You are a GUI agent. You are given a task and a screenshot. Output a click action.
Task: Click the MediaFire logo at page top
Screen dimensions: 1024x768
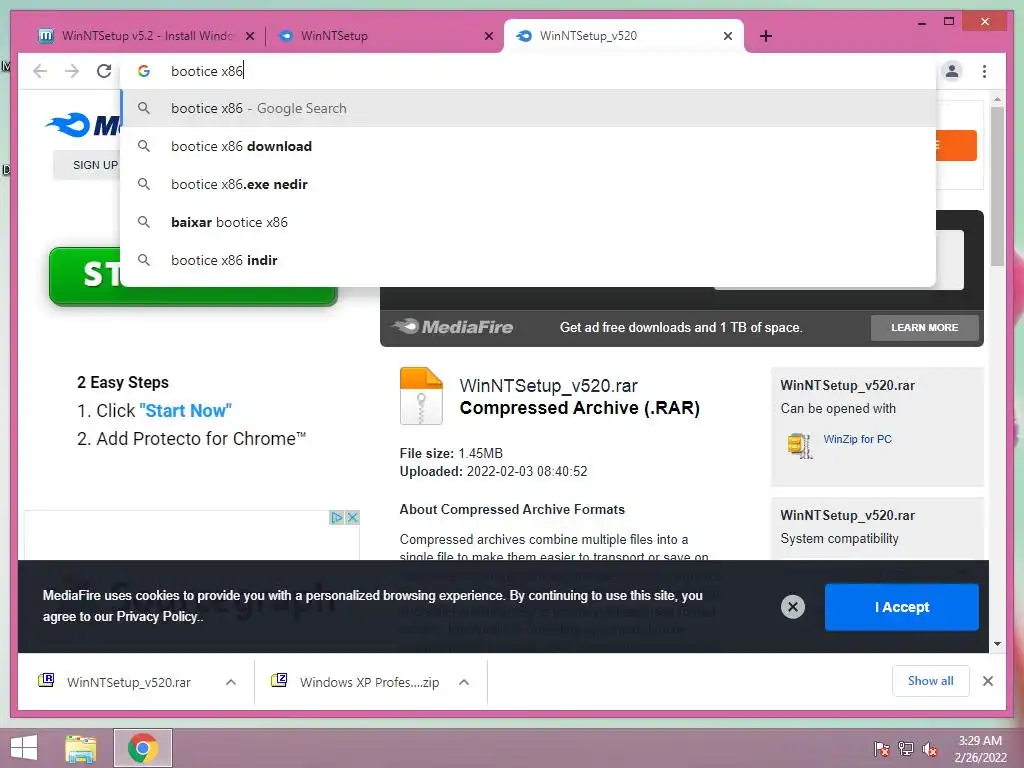pyautogui.click(x=84, y=125)
